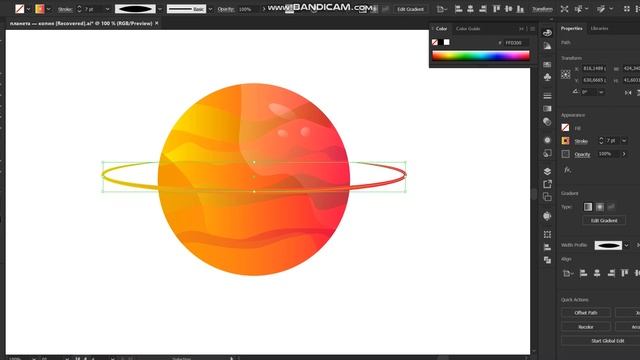Image resolution: width=640 pixels, height=360 pixels.
Task: Click Align Left in Properties Align section
Action: [583, 273]
